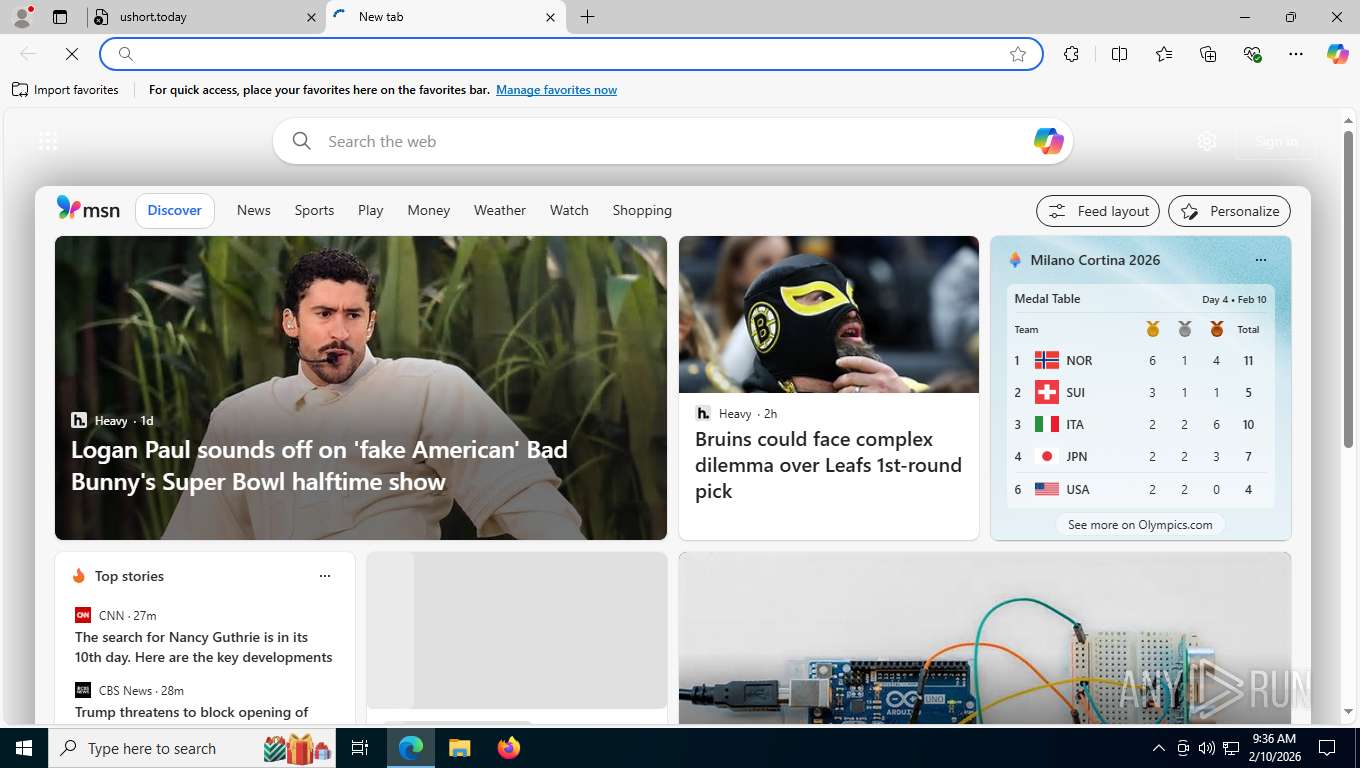Image resolution: width=1360 pixels, height=768 pixels.
Task: Select the Discover tab
Action: (x=175, y=210)
